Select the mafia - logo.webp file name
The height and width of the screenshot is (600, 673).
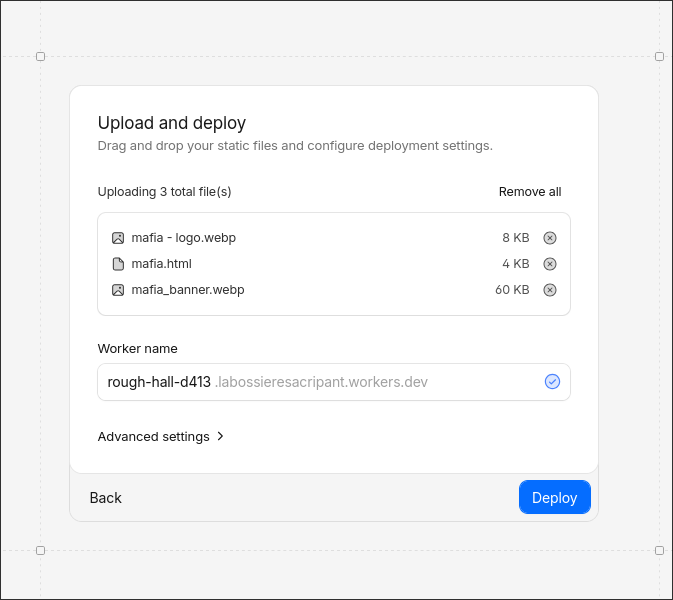tap(183, 238)
